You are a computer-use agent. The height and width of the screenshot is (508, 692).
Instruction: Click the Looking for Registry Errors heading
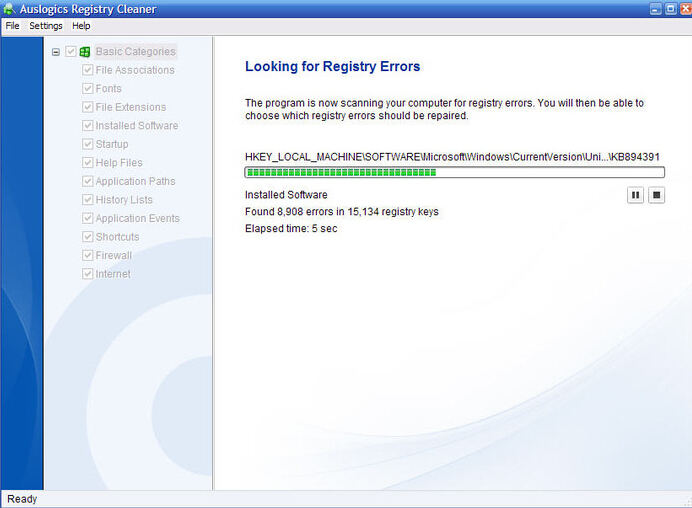(x=332, y=66)
